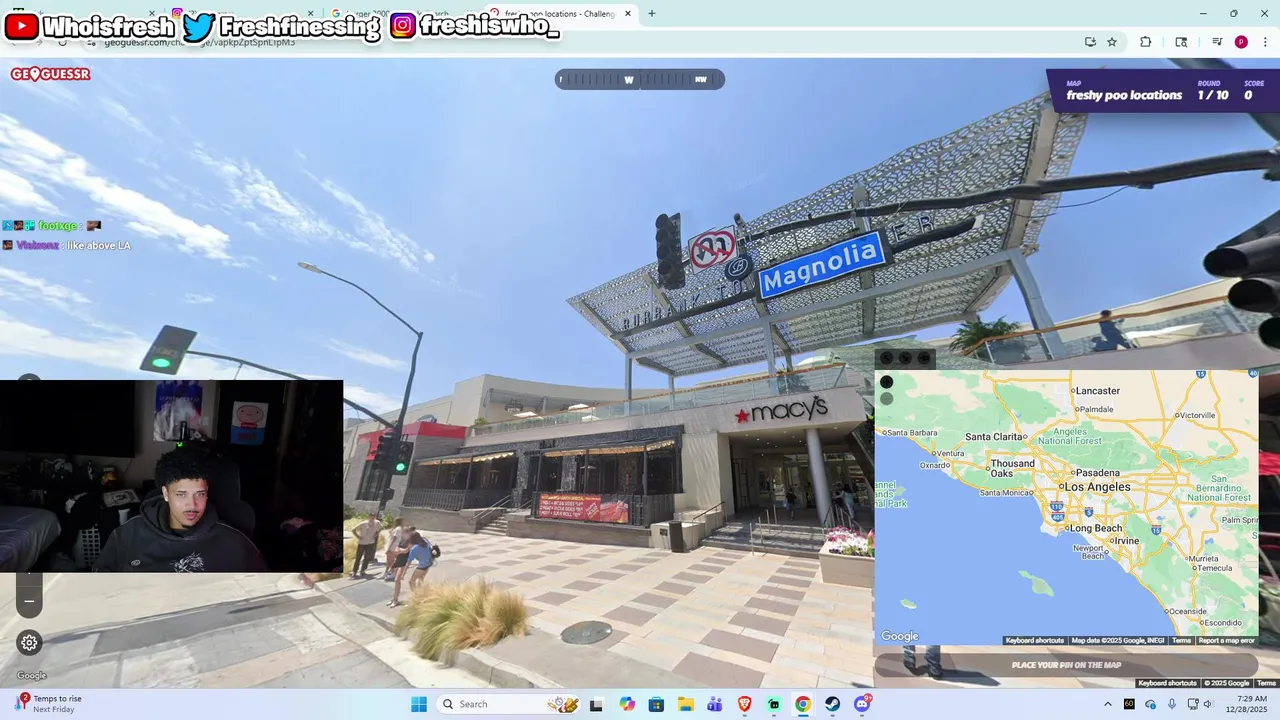Open weather widget Temps to rise
Viewport: 1280px width, 720px height.
pos(48,704)
